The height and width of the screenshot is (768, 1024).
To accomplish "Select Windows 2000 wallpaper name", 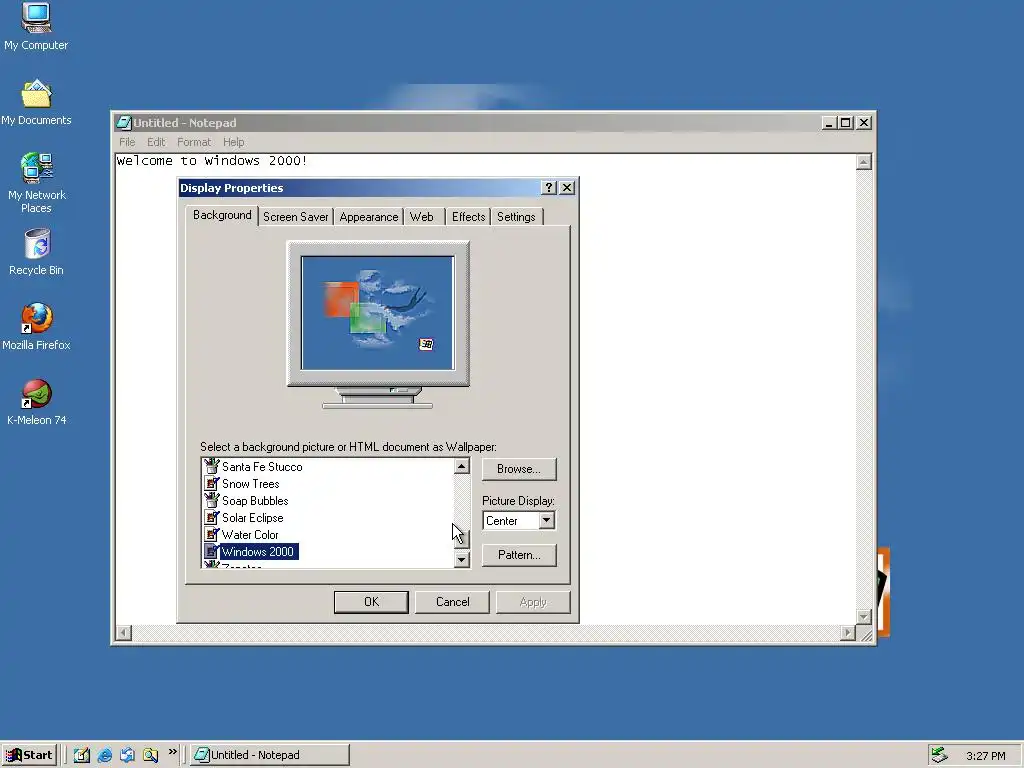I will click(x=258, y=551).
